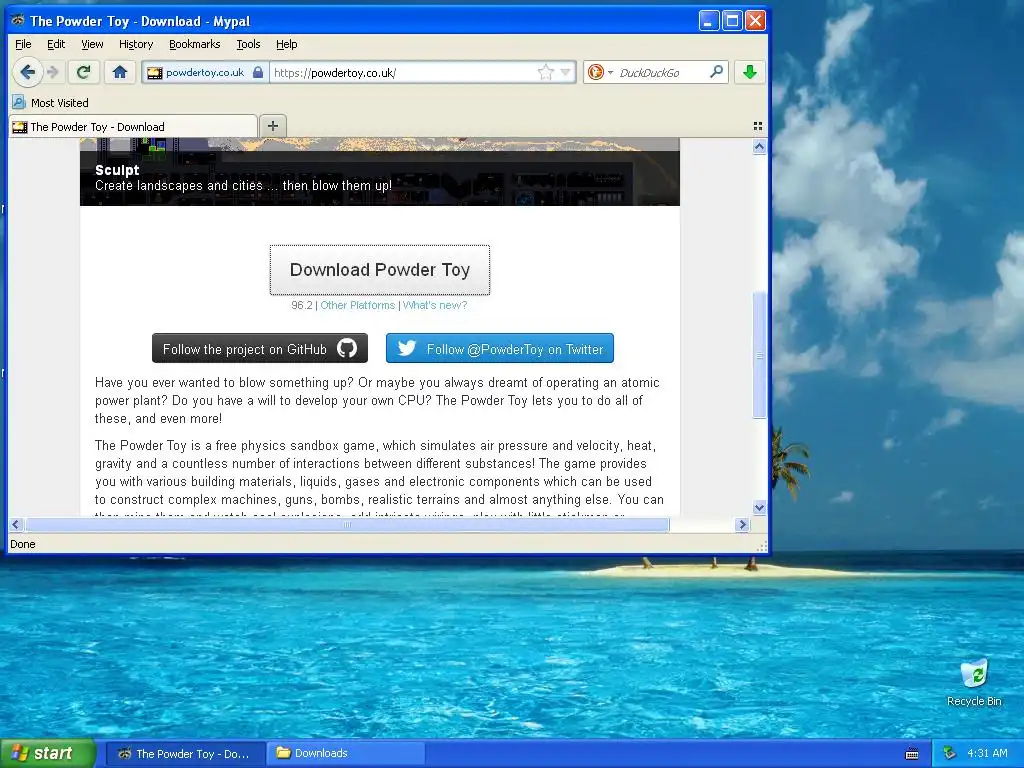
Task: Select The Powder Toy - Download tab
Action: pyautogui.click(x=133, y=127)
